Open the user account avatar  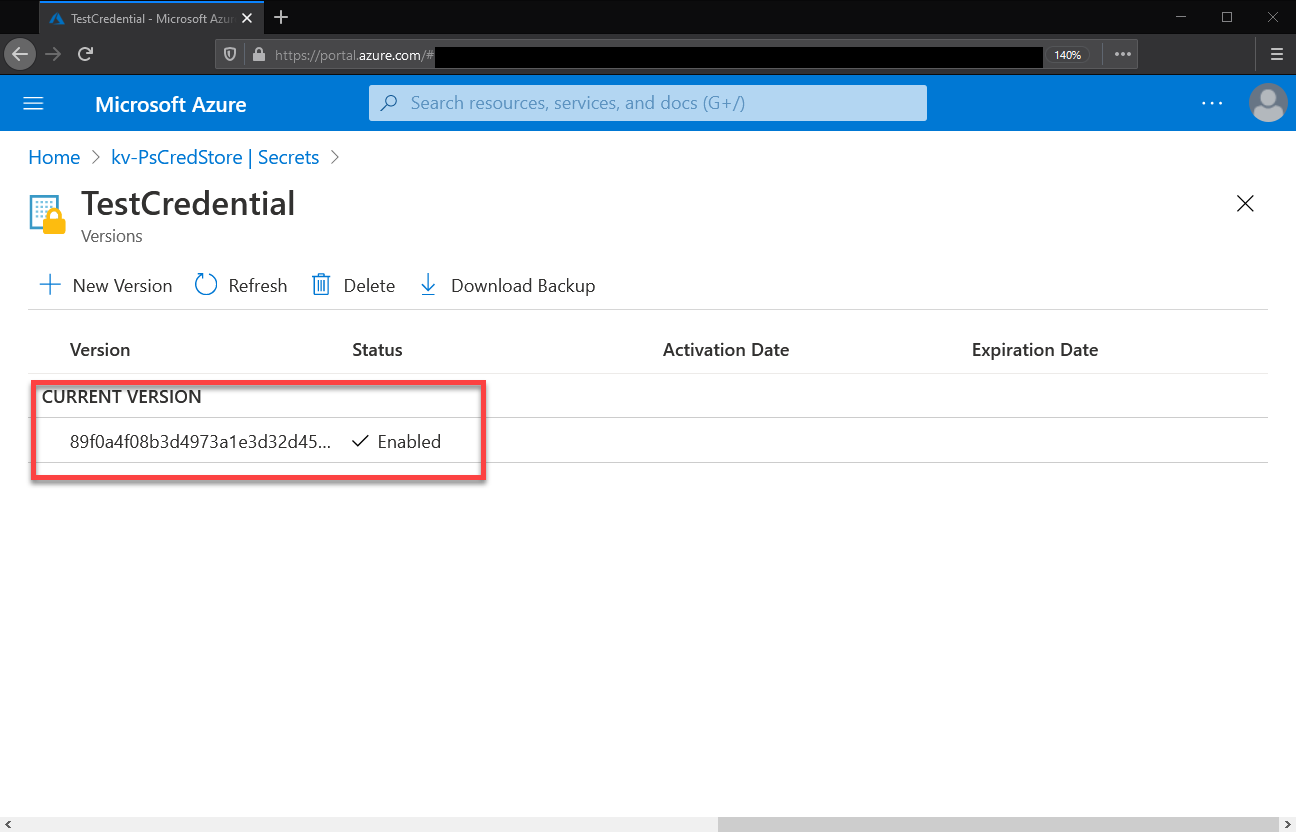(x=1269, y=103)
